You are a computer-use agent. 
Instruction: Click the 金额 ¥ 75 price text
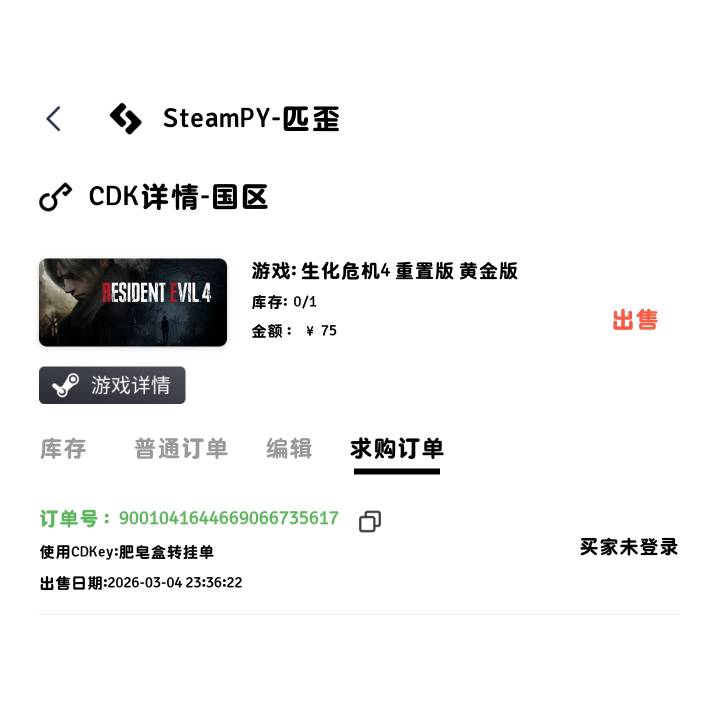pos(294,330)
